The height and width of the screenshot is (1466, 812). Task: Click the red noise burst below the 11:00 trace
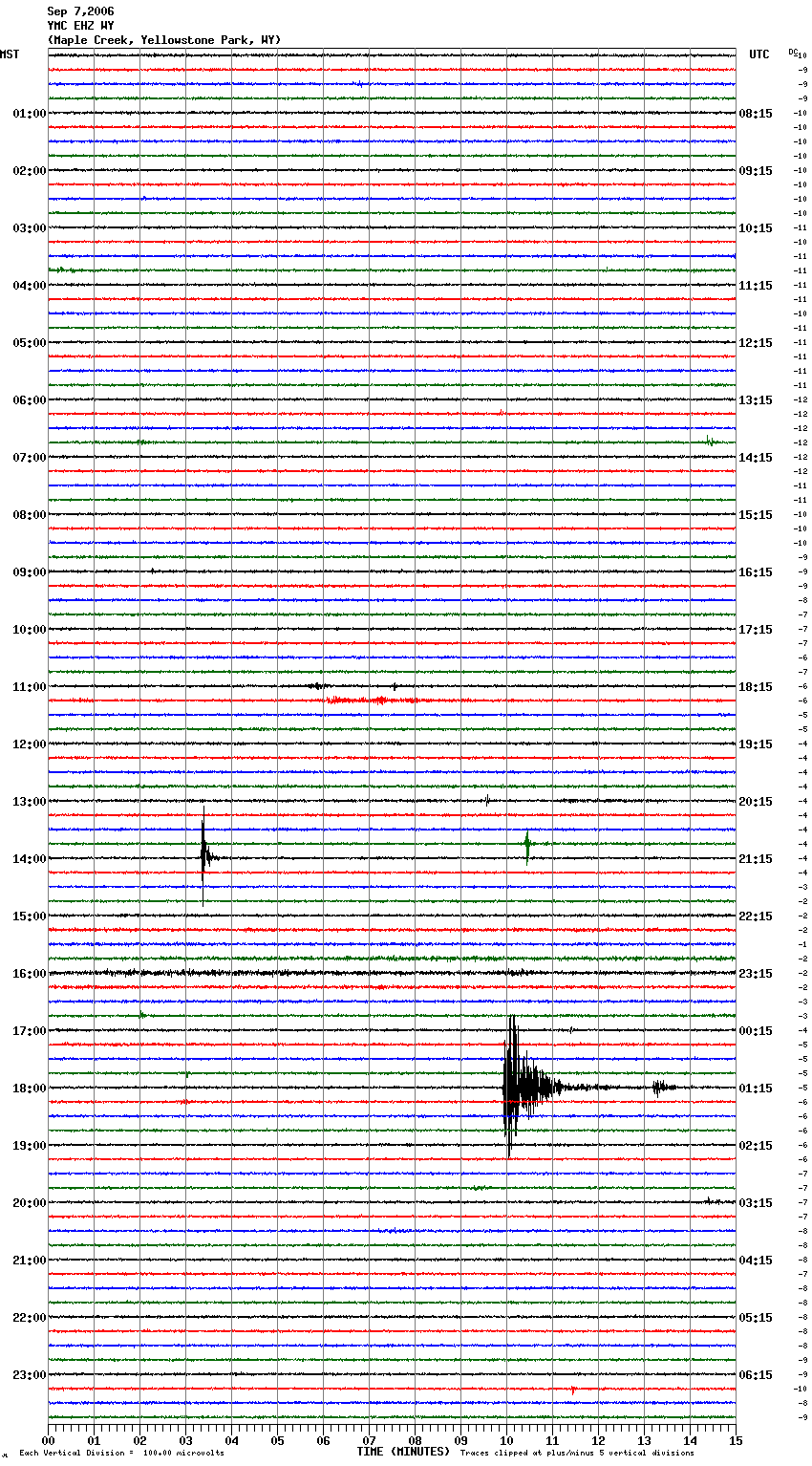[373, 701]
